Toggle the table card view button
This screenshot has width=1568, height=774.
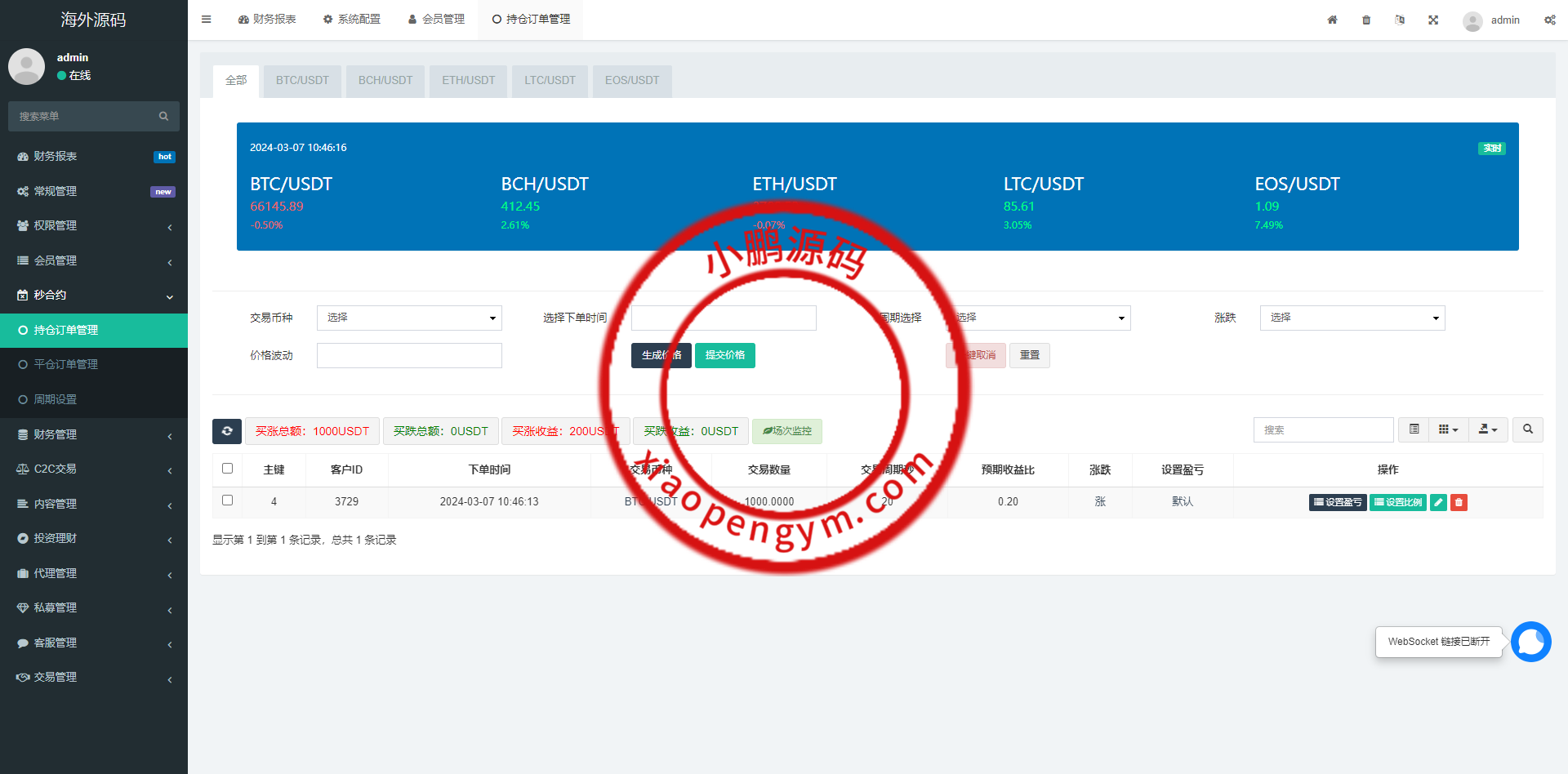(x=1414, y=429)
